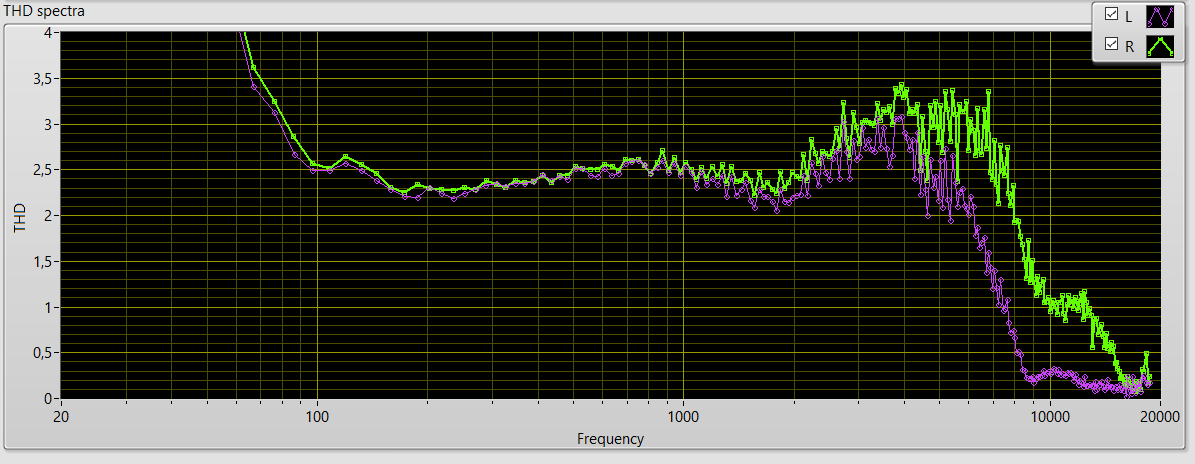Image resolution: width=1195 pixels, height=464 pixels.
Task: Click the L label in the plot legend
Action: coord(1129,15)
